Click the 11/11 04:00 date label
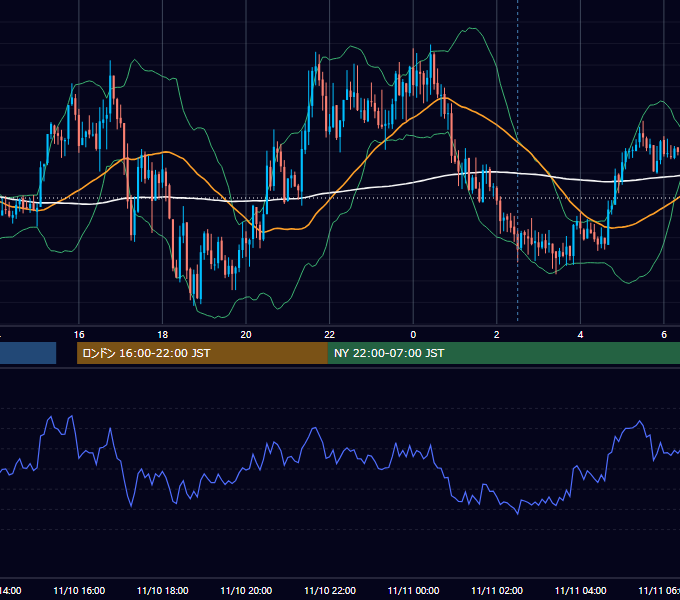 (581, 590)
